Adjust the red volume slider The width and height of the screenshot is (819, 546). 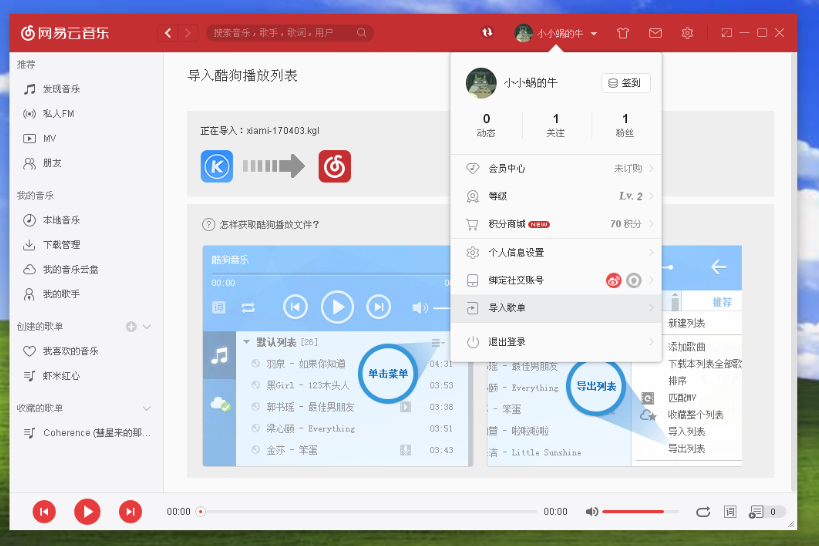pyautogui.click(x=640, y=512)
